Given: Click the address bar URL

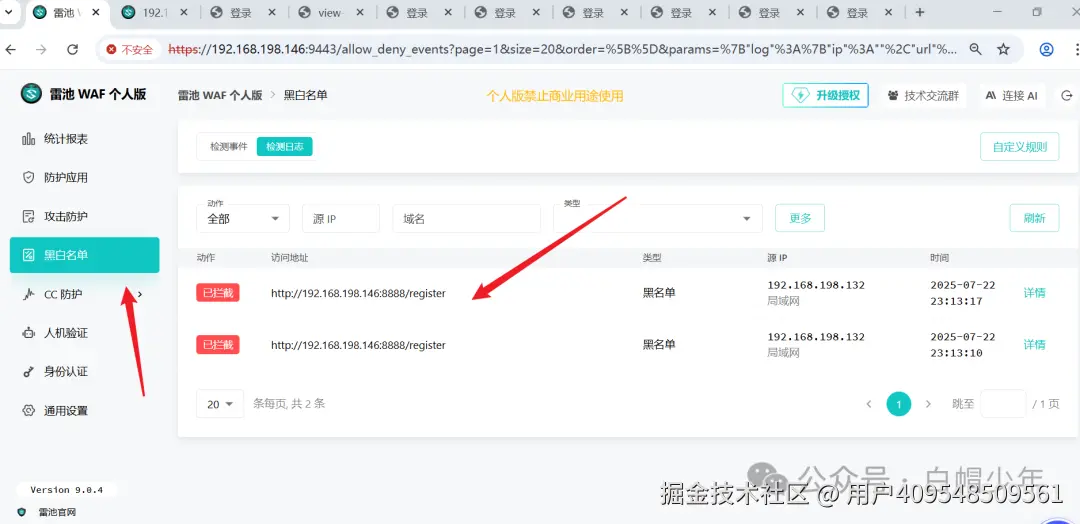Looking at the screenshot, I should (x=562, y=49).
